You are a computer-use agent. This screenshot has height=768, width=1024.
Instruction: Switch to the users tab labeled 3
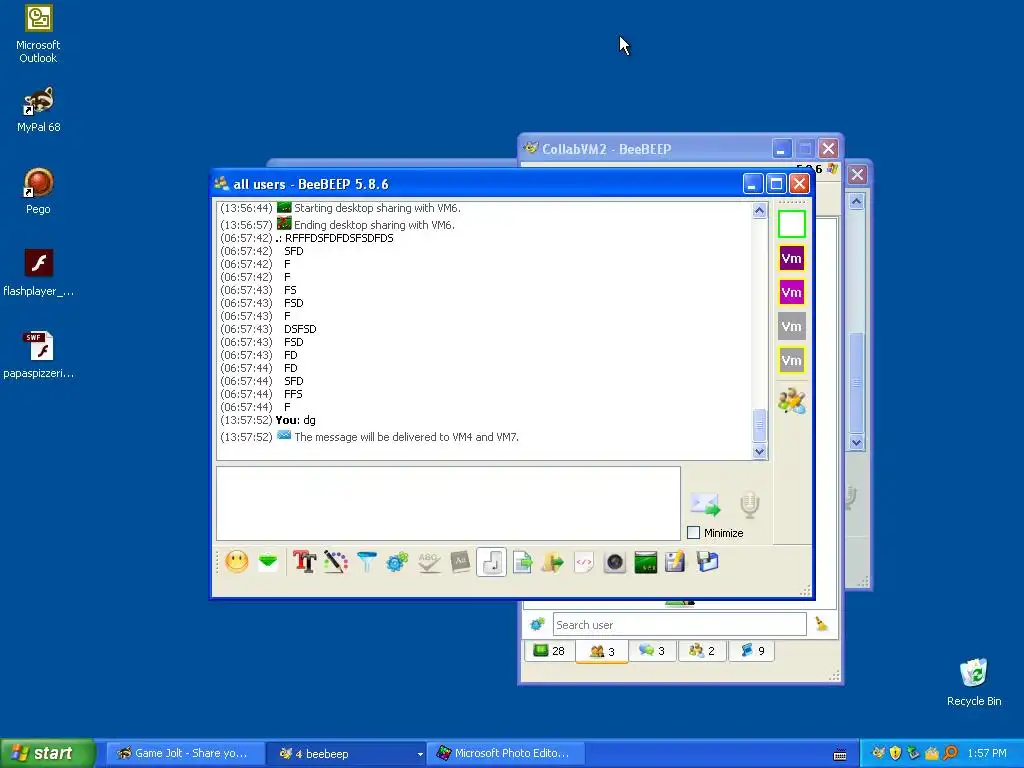601,651
